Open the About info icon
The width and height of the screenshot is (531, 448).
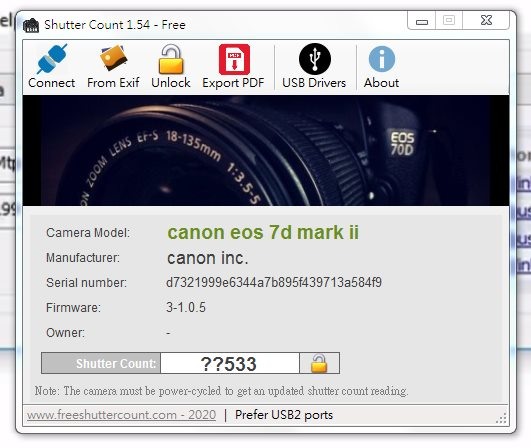tap(382, 59)
